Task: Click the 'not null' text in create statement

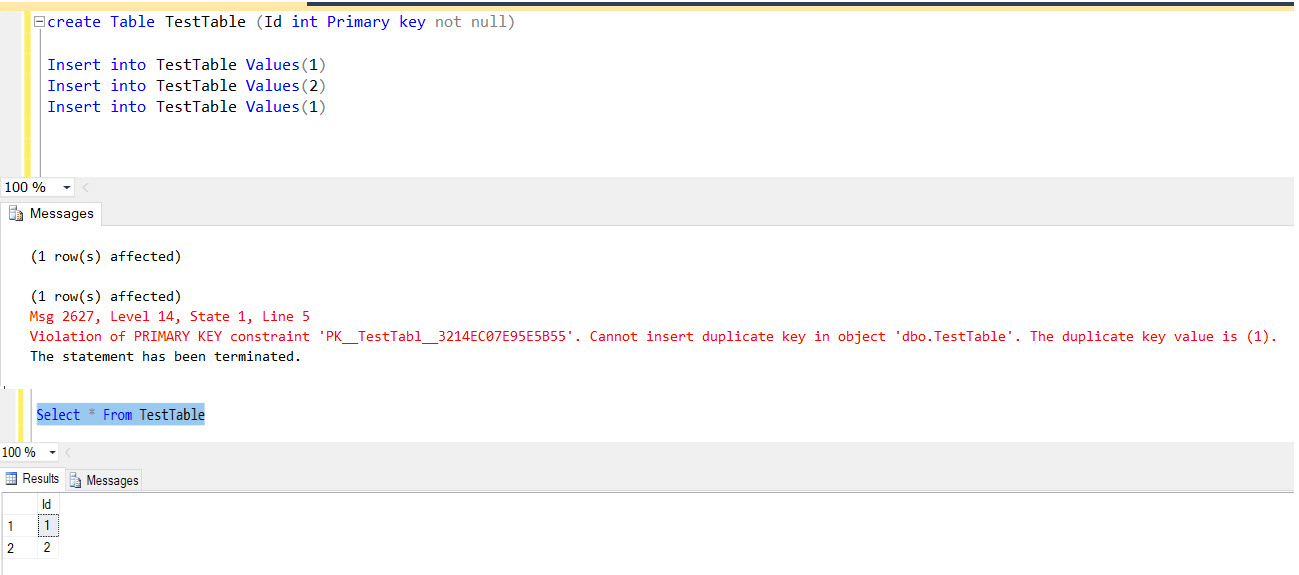Action: coord(474,22)
